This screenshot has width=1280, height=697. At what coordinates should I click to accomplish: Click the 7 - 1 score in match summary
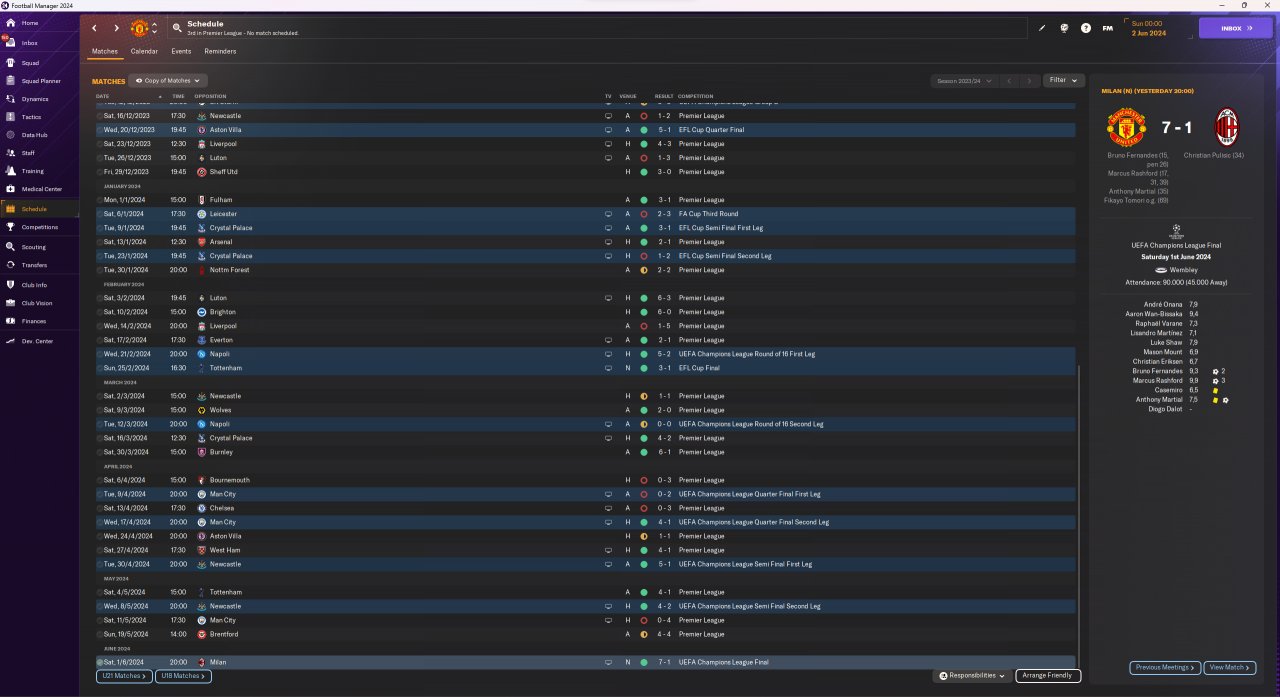tap(1176, 128)
